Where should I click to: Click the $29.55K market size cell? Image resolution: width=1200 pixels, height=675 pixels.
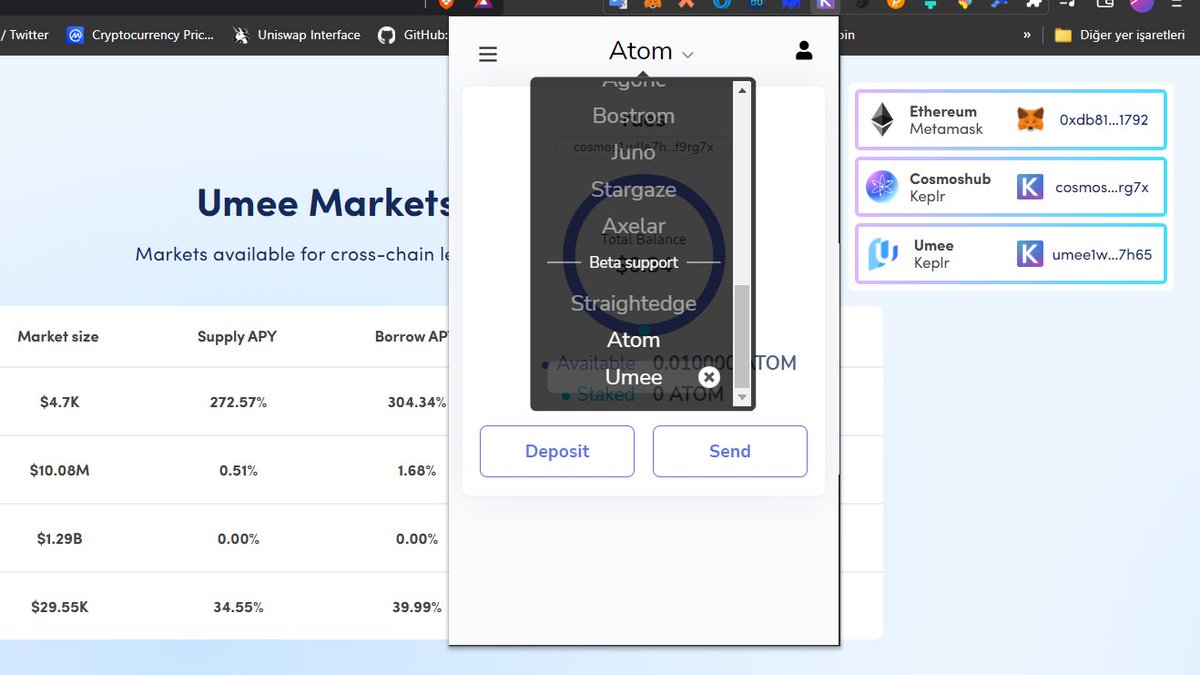pyautogui.click(x=58, y=606)
